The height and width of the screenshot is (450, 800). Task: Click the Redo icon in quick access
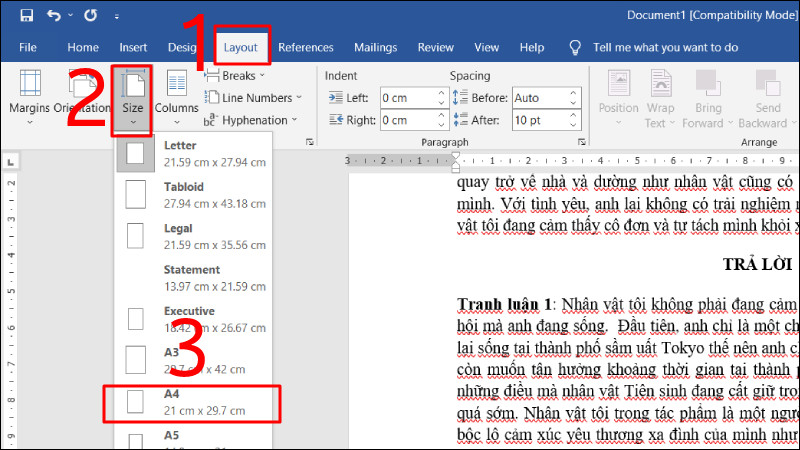point(91,16)
